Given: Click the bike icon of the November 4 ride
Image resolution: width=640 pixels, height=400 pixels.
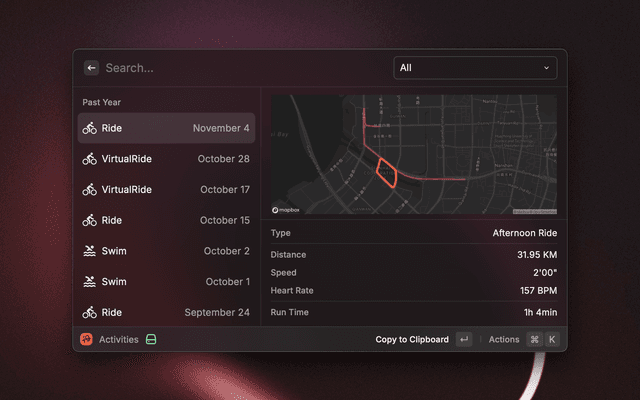Looking at the screenshot, I should pyautogui.click(x=90, y=128).
